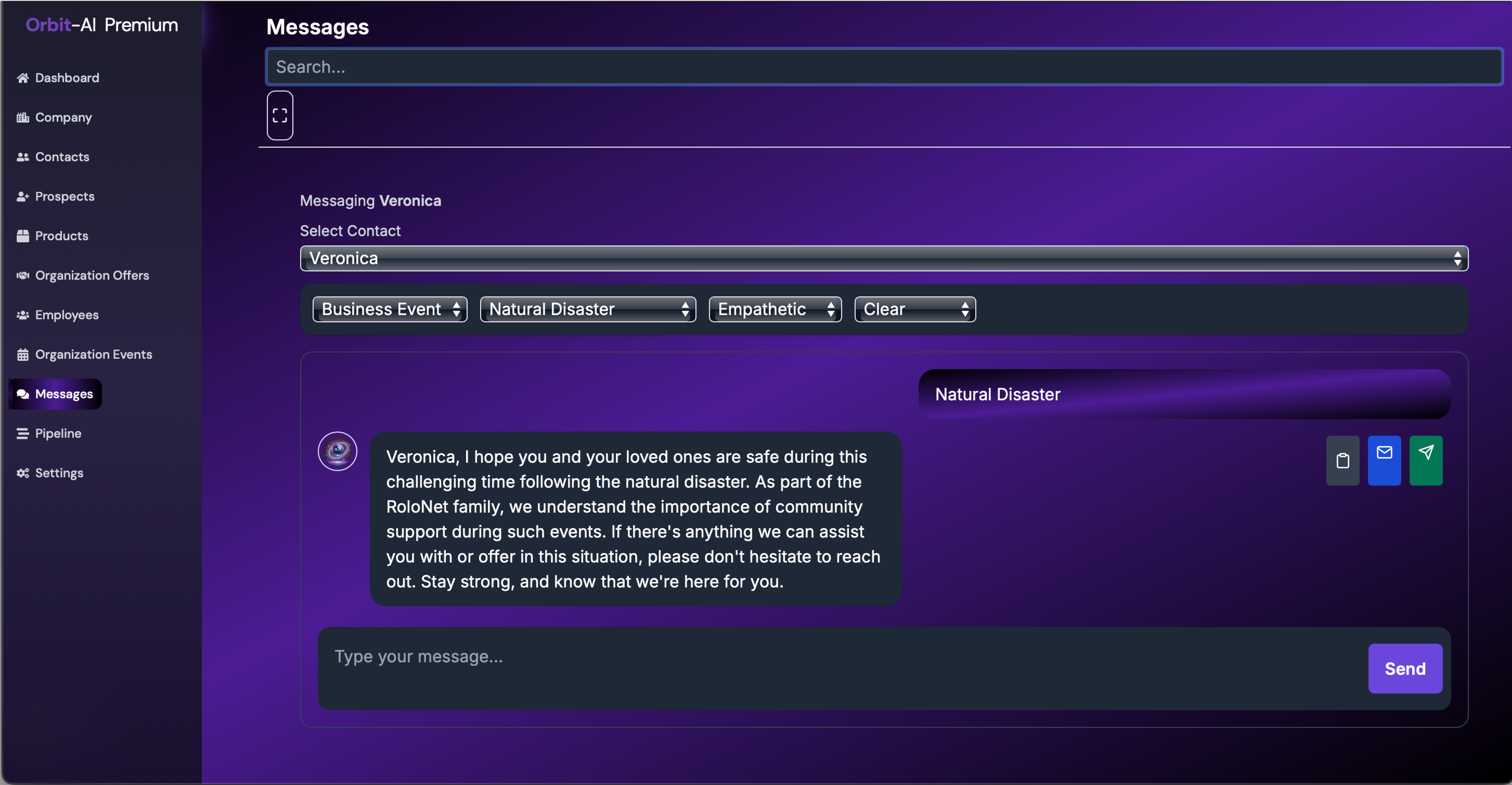Toggle fullscreen with the expand icon
The width and height of the screenshot is (1512, 785).
pyautogui.click(x=280, y=115)
